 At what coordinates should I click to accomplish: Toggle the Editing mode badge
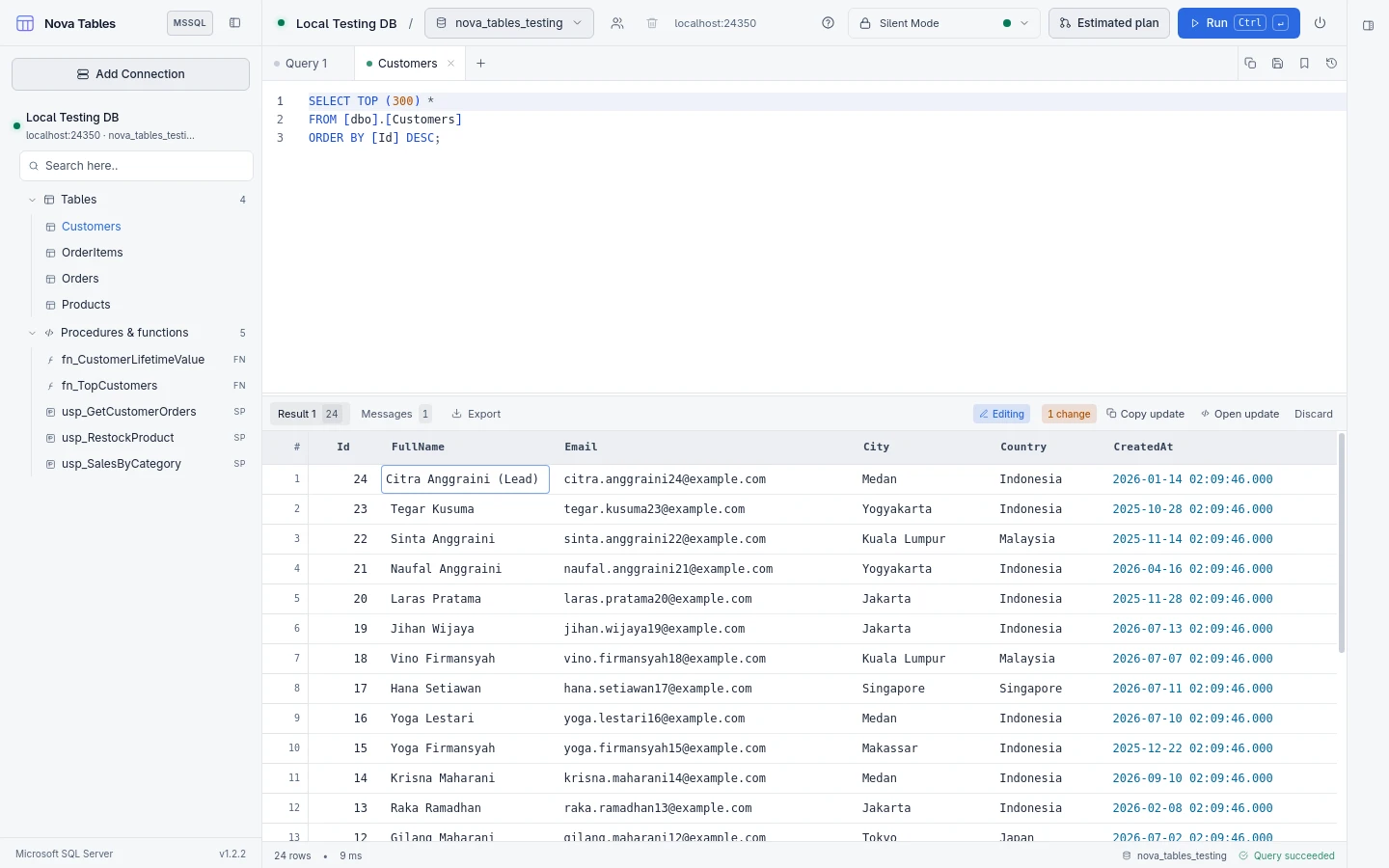pyautogui.click(x=1001, y=414)
